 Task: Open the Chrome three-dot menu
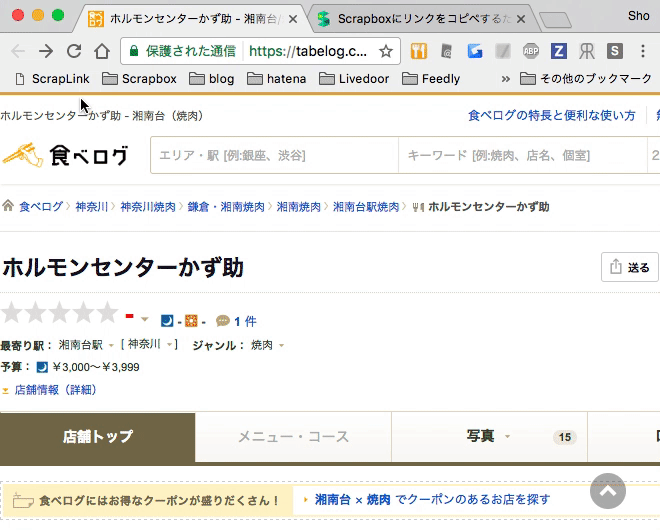(643, 51)
